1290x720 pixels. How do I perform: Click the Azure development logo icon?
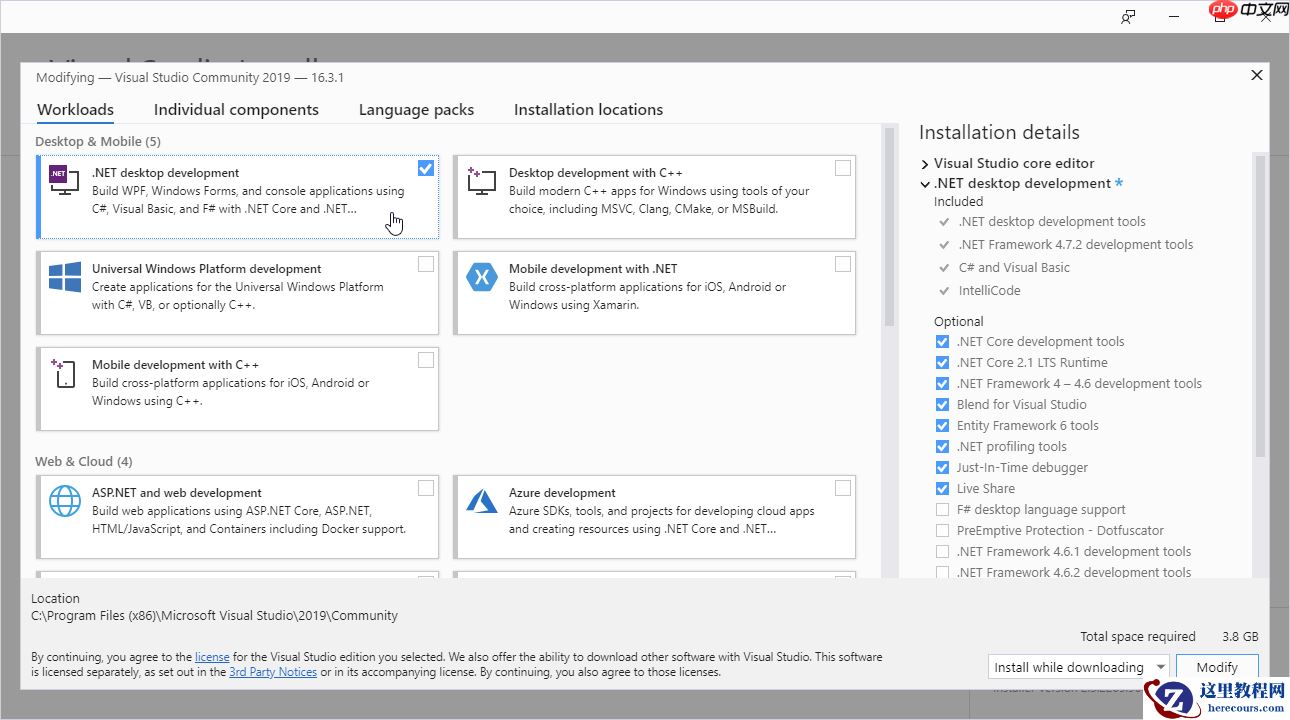(x=481, y=500)
